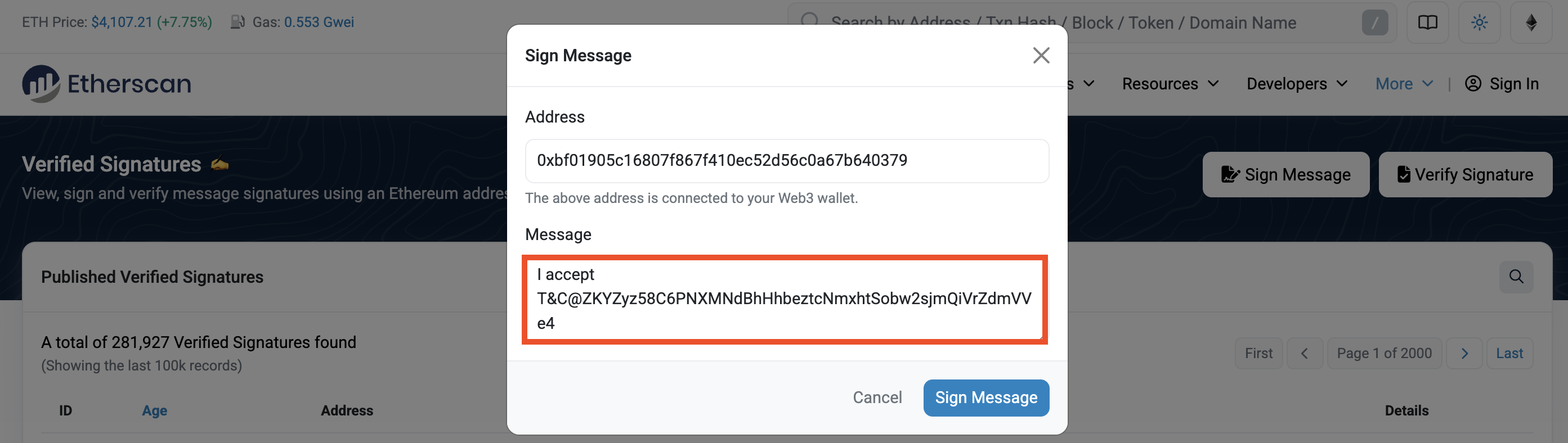The width and height of the screenshot is (1568, 443).
Task: Cancel the Sign Message dialog
Action: tap(877, 397)
